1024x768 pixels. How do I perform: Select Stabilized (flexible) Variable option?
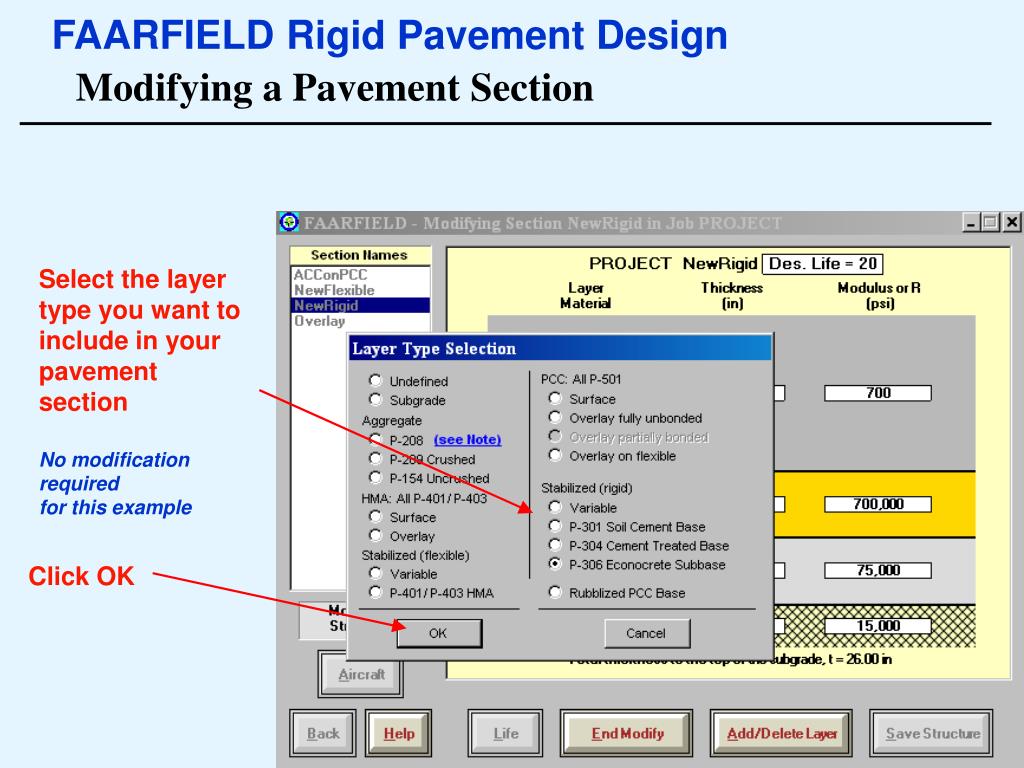pos(375,573)
